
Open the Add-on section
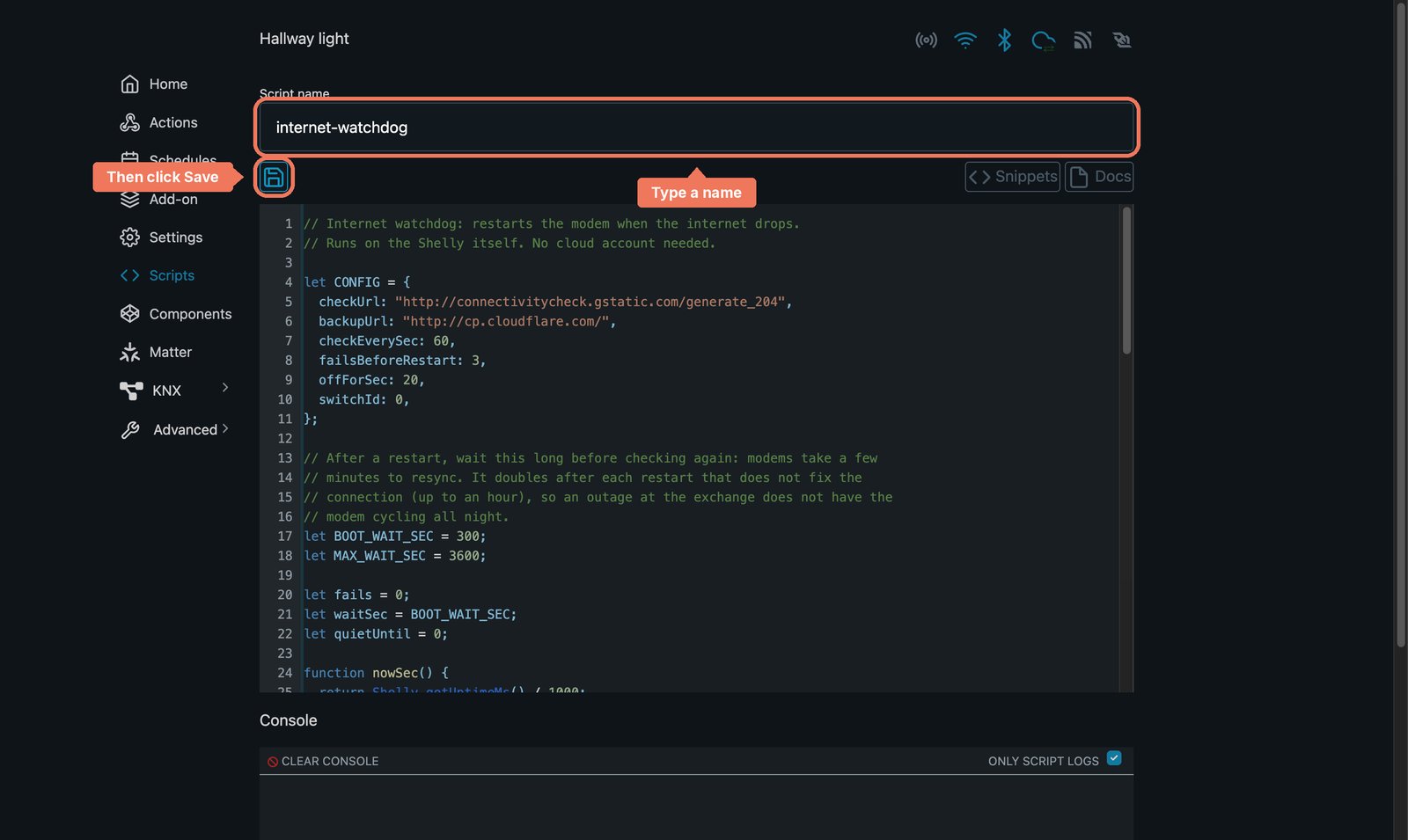(159, 200)
